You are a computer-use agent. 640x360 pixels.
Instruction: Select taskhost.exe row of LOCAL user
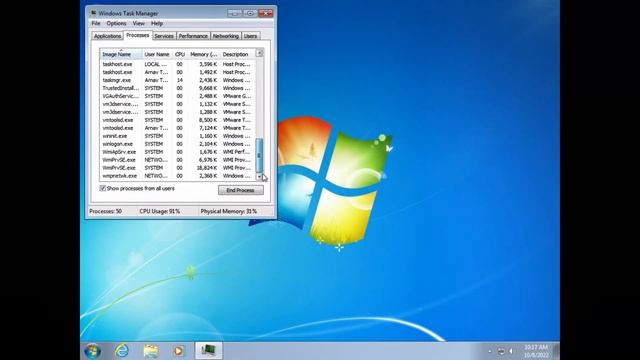[x=177, y=64]
